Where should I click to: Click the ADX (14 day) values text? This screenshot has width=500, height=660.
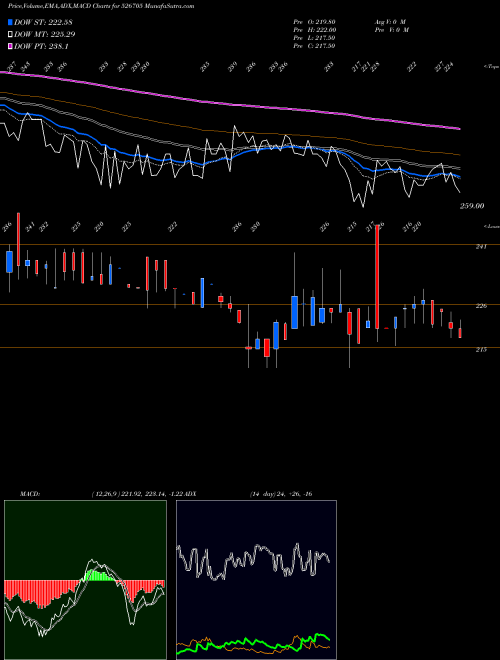tap(281, 493)
